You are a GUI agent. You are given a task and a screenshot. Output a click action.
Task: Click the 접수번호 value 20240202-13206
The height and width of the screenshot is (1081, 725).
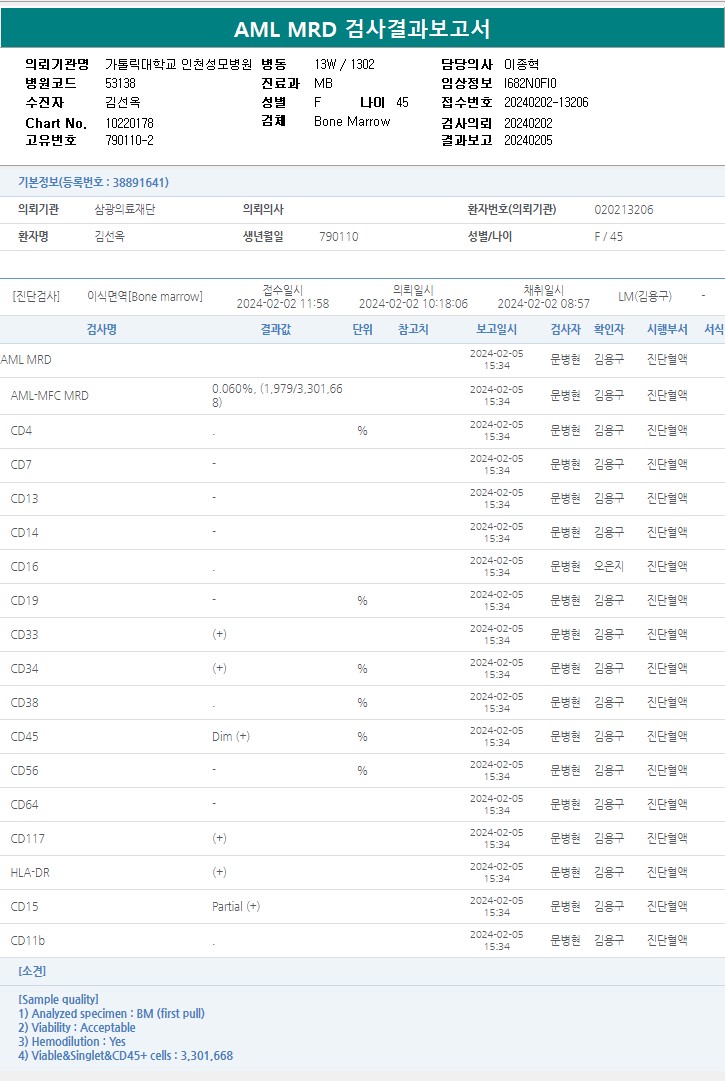(x=546, y=102)
